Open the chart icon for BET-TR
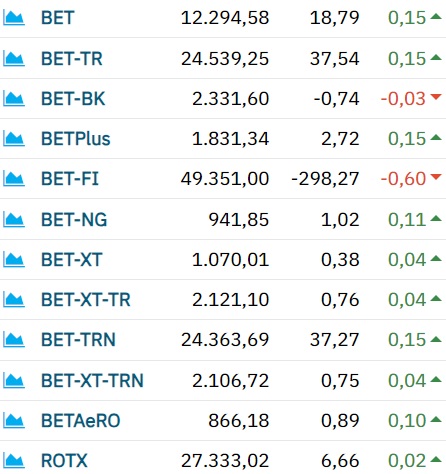Viewport: 446px width, 474px height. click(x=14, y=59)
